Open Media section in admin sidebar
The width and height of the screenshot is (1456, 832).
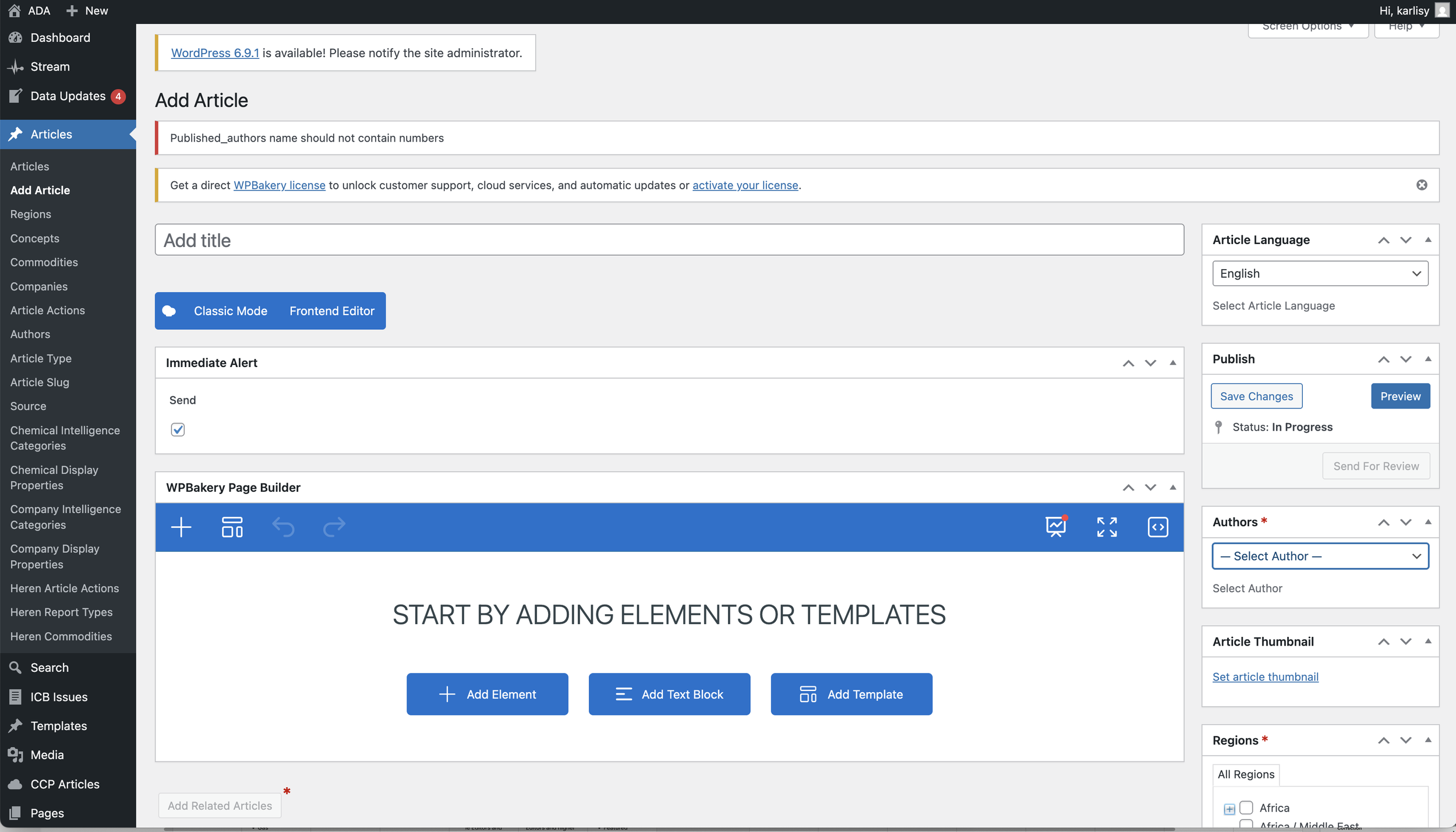(47, 755)
